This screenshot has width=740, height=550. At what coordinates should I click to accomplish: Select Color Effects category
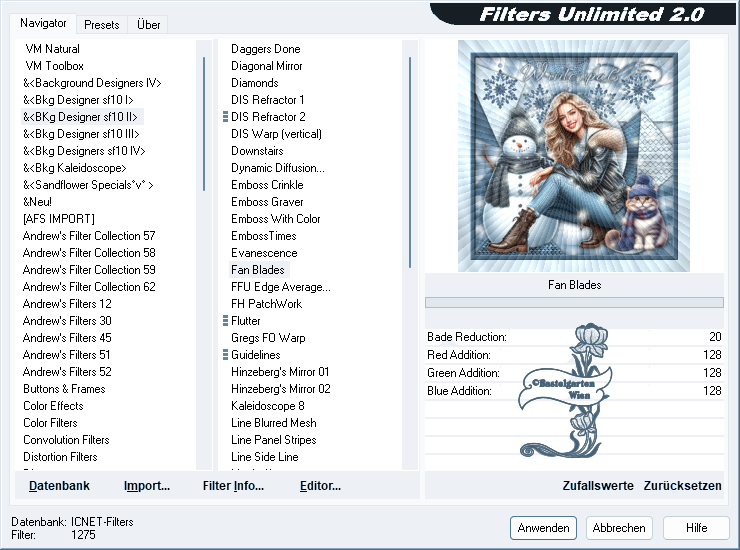tap(53, 406)
